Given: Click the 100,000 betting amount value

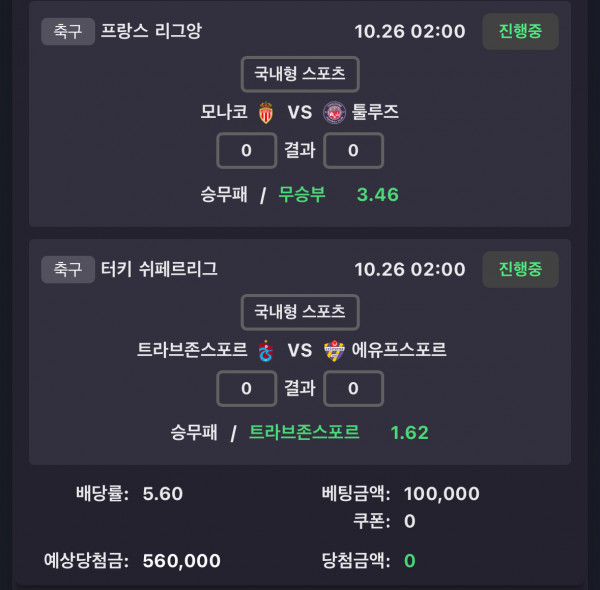Looking at the screenshot, I should click(x=441, y=494).
